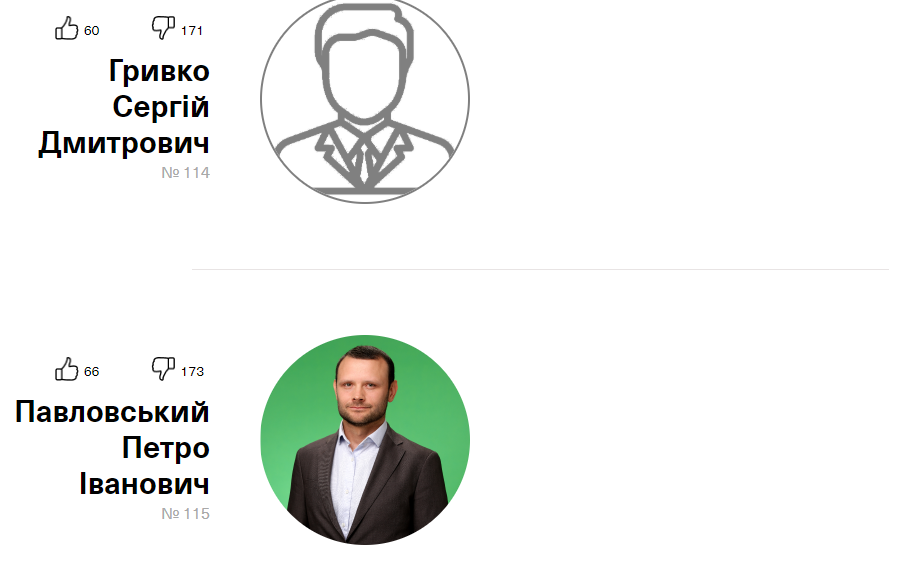Click the first name Сергій
This screenshot has height=569, width=916.
pyautogui.click(x=161, y=107)
